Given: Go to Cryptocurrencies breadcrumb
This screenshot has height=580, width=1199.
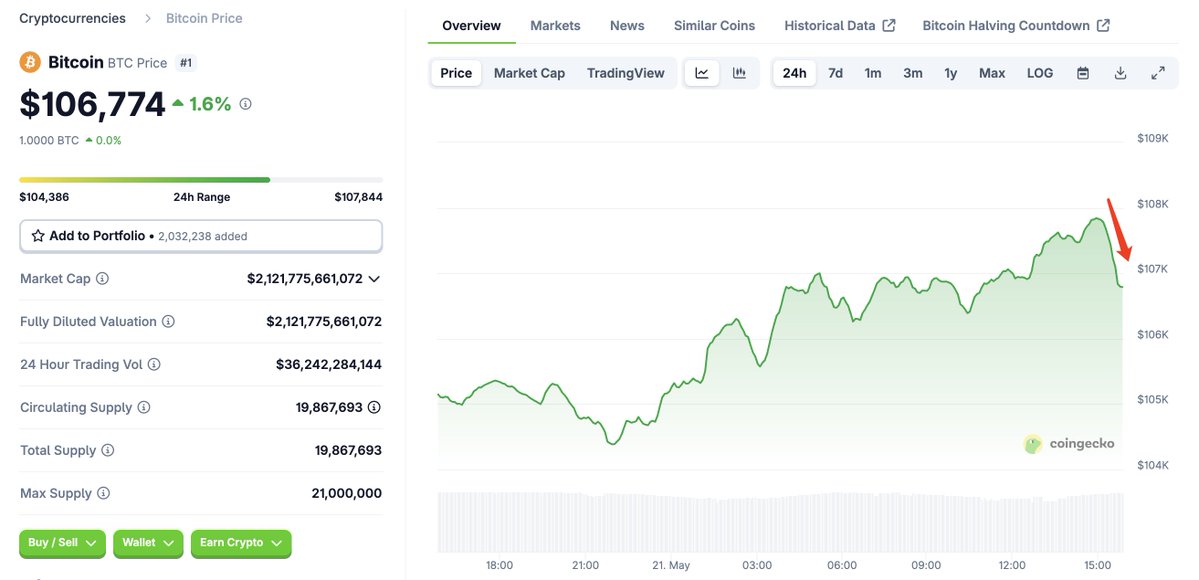Looking at the screenshot, I should [73, 18].
